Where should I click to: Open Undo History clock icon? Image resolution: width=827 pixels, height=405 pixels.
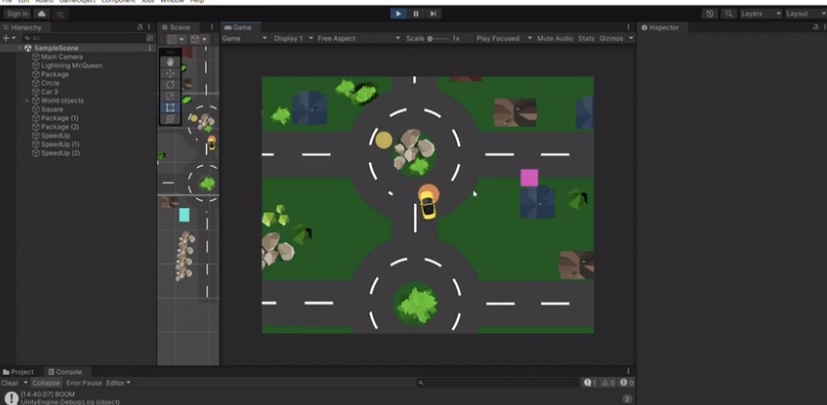tap(710, 14)
